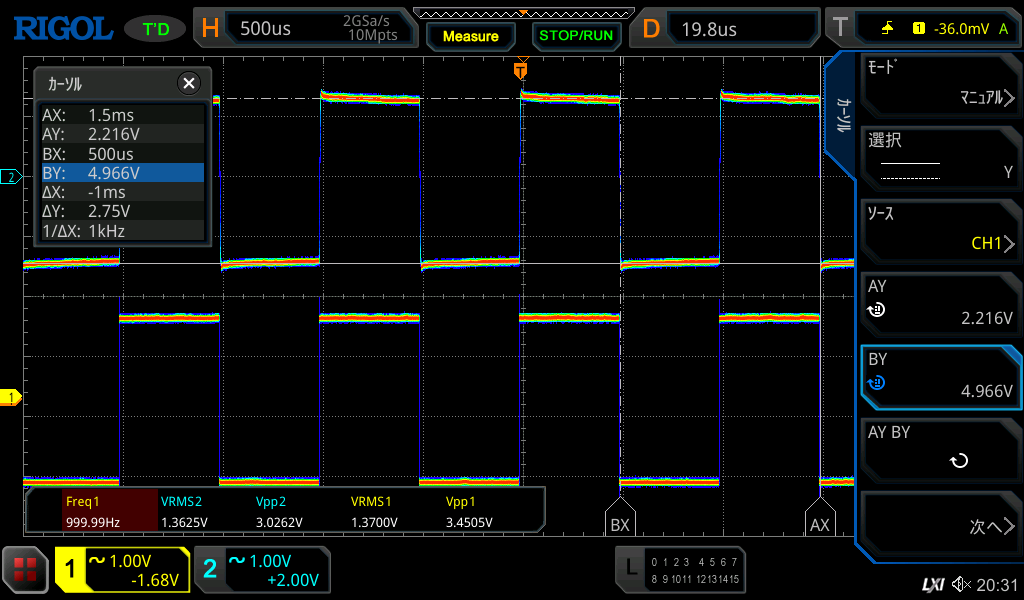Open the mode manual selector
This screenshot has height=600, width=1024.
[x=940, y=84]
